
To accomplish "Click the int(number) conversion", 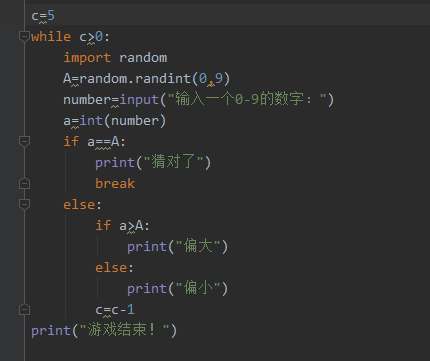I will 123,121.
